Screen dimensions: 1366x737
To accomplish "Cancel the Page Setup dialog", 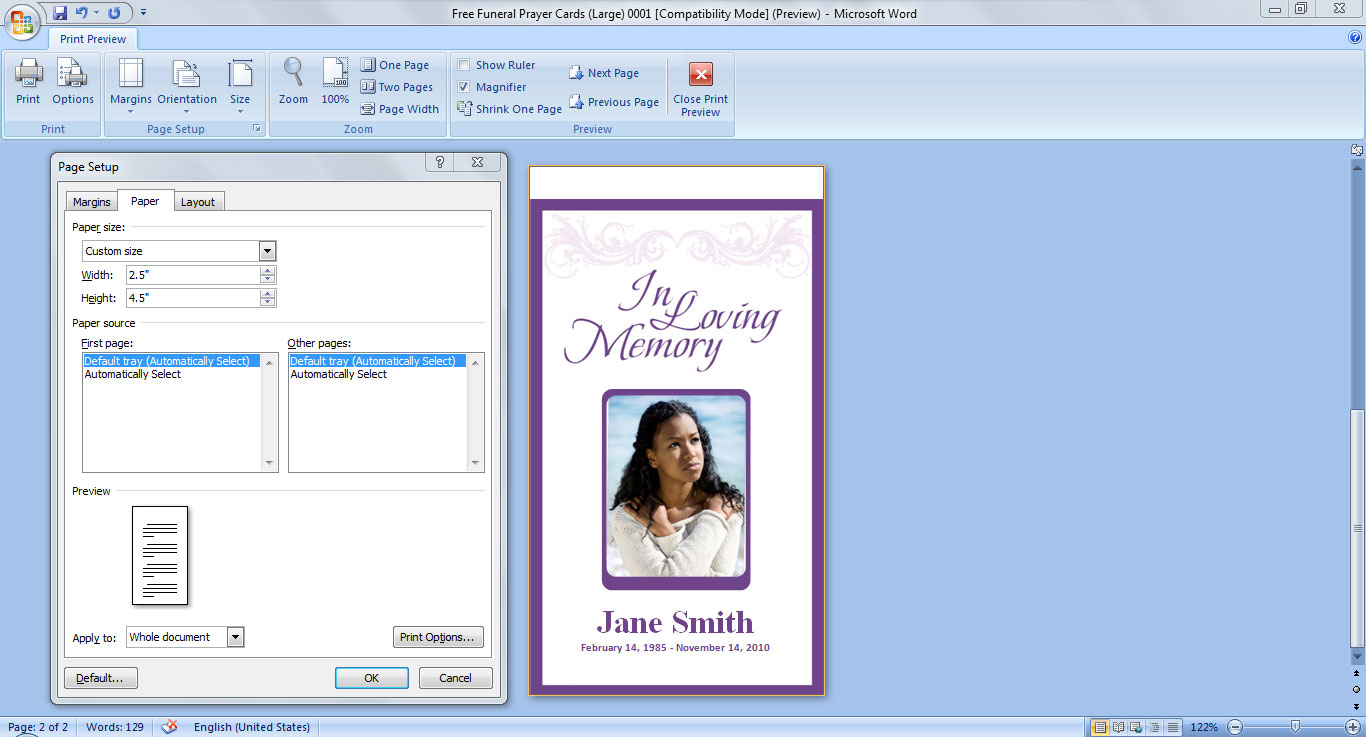I will (x=455, y=678).
